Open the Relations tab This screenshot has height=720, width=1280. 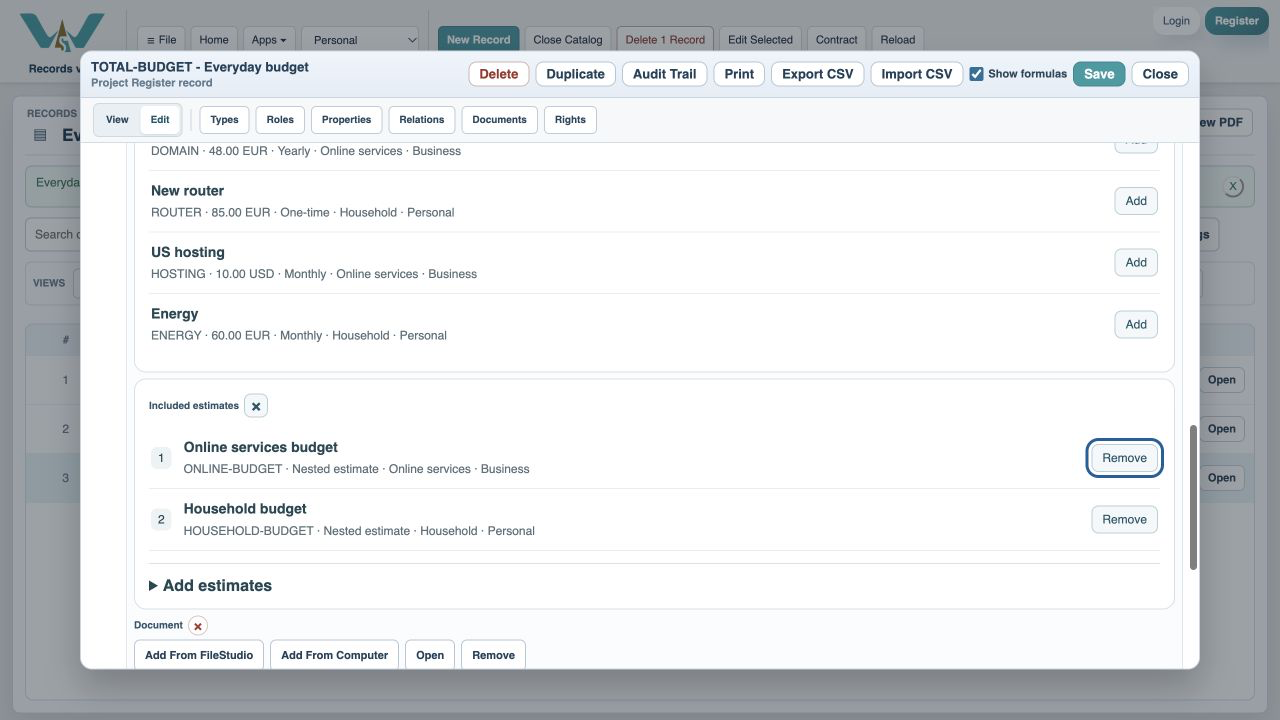point(422,120)
